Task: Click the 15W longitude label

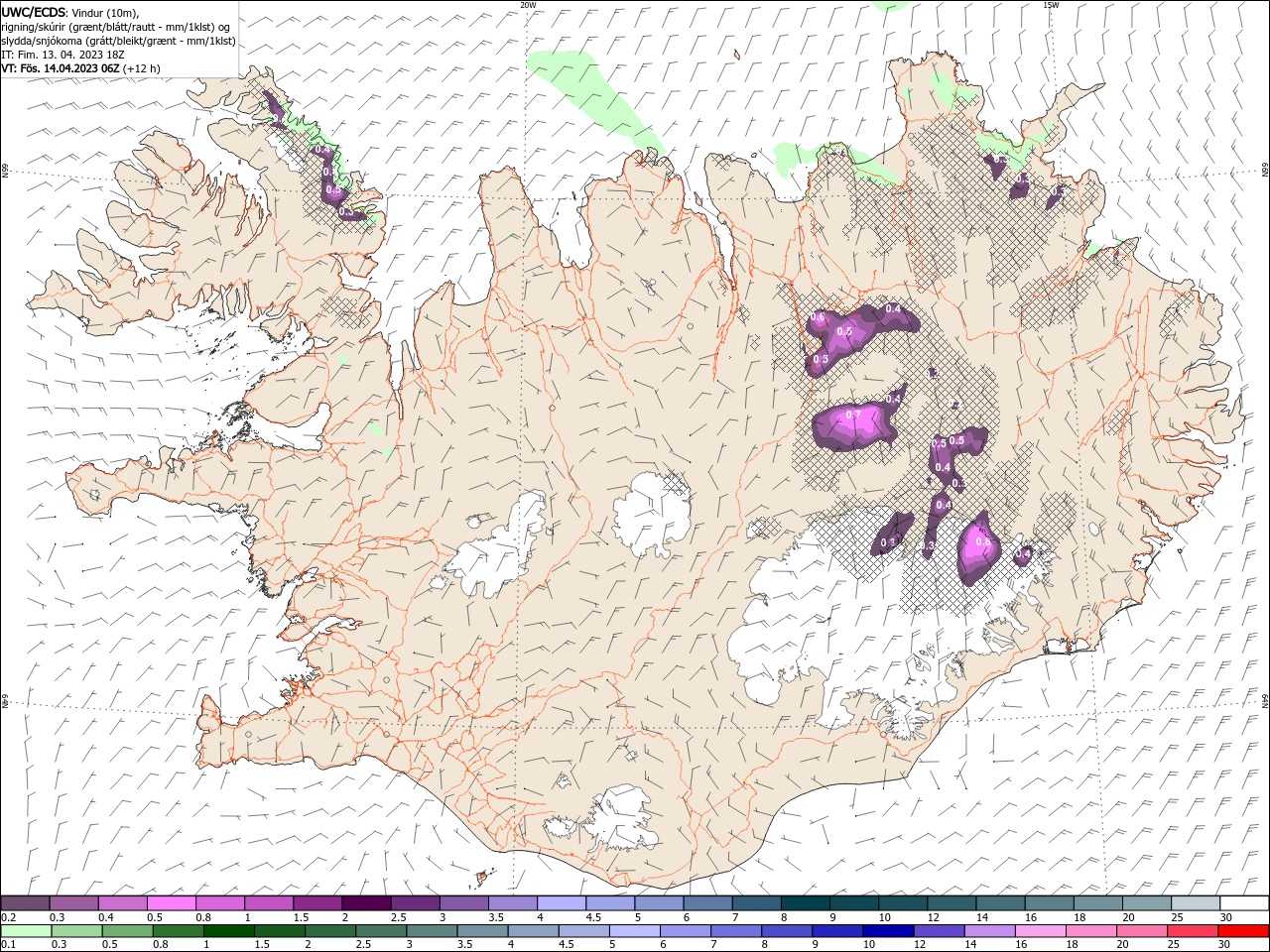Action: [1050, 5]
